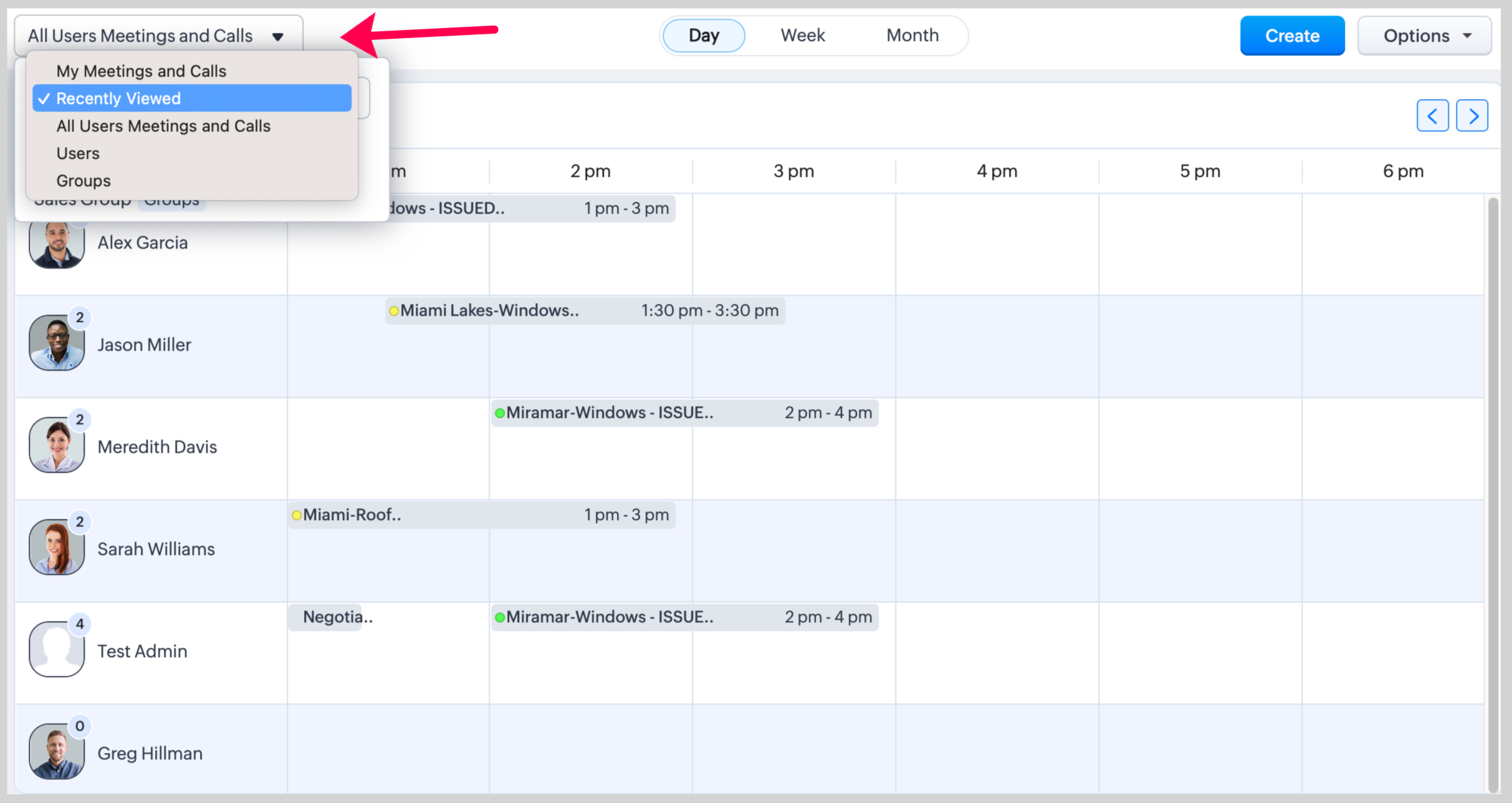Click Jason Miller's avatar photo

pos(57,343)
